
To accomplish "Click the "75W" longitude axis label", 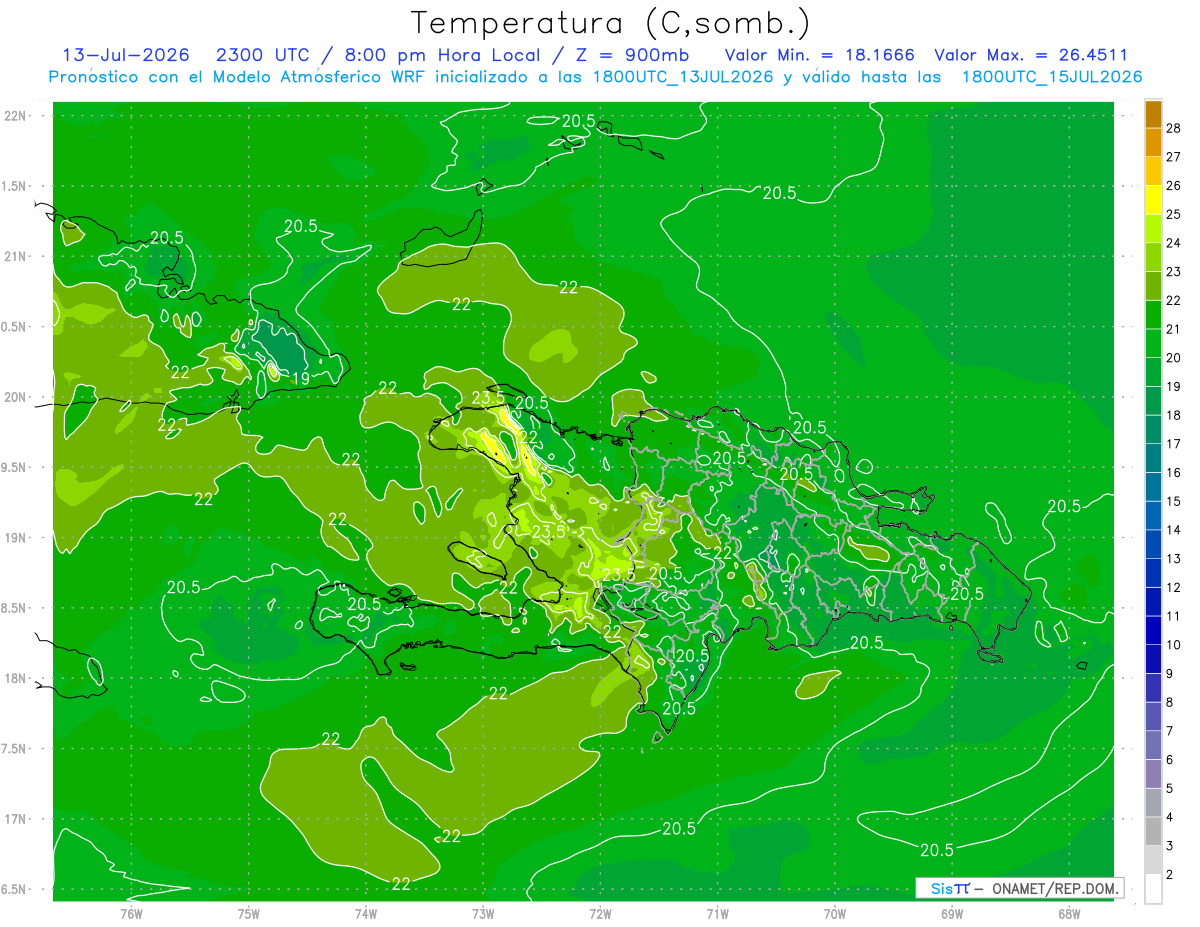I will 248,913.
